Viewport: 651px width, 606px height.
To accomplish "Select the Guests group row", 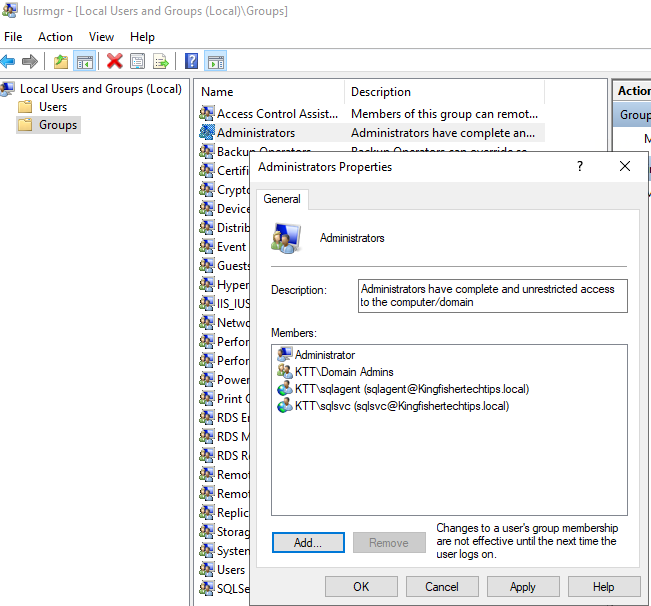I will point(224,266).
